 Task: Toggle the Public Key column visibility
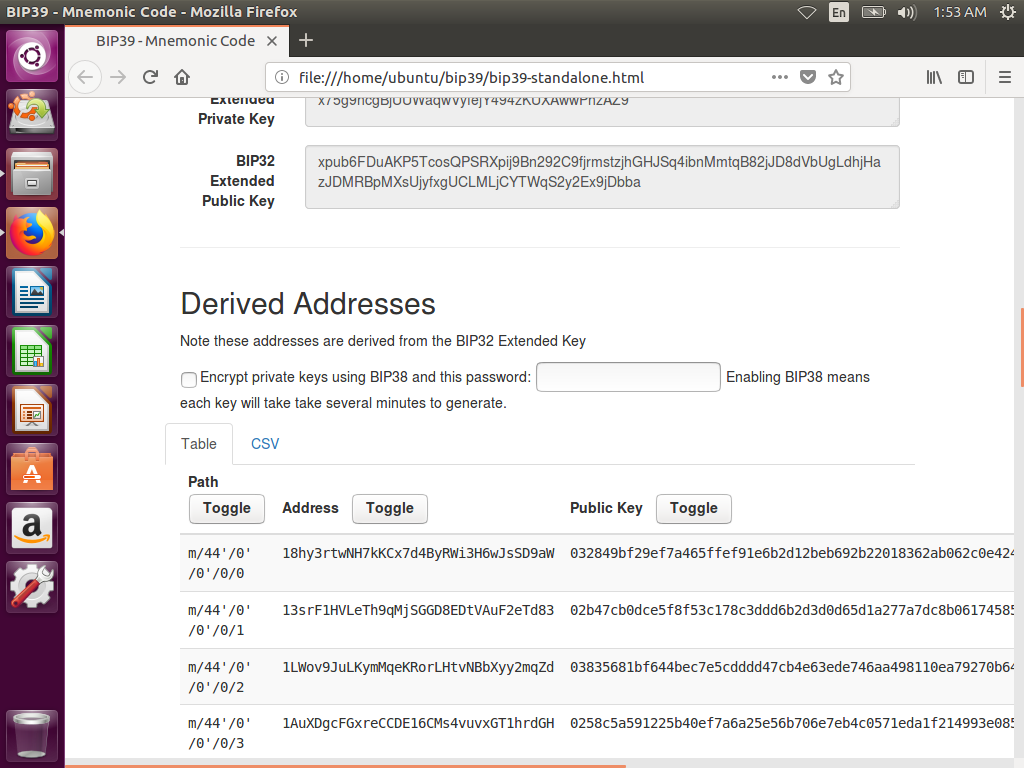click(694, 508)
